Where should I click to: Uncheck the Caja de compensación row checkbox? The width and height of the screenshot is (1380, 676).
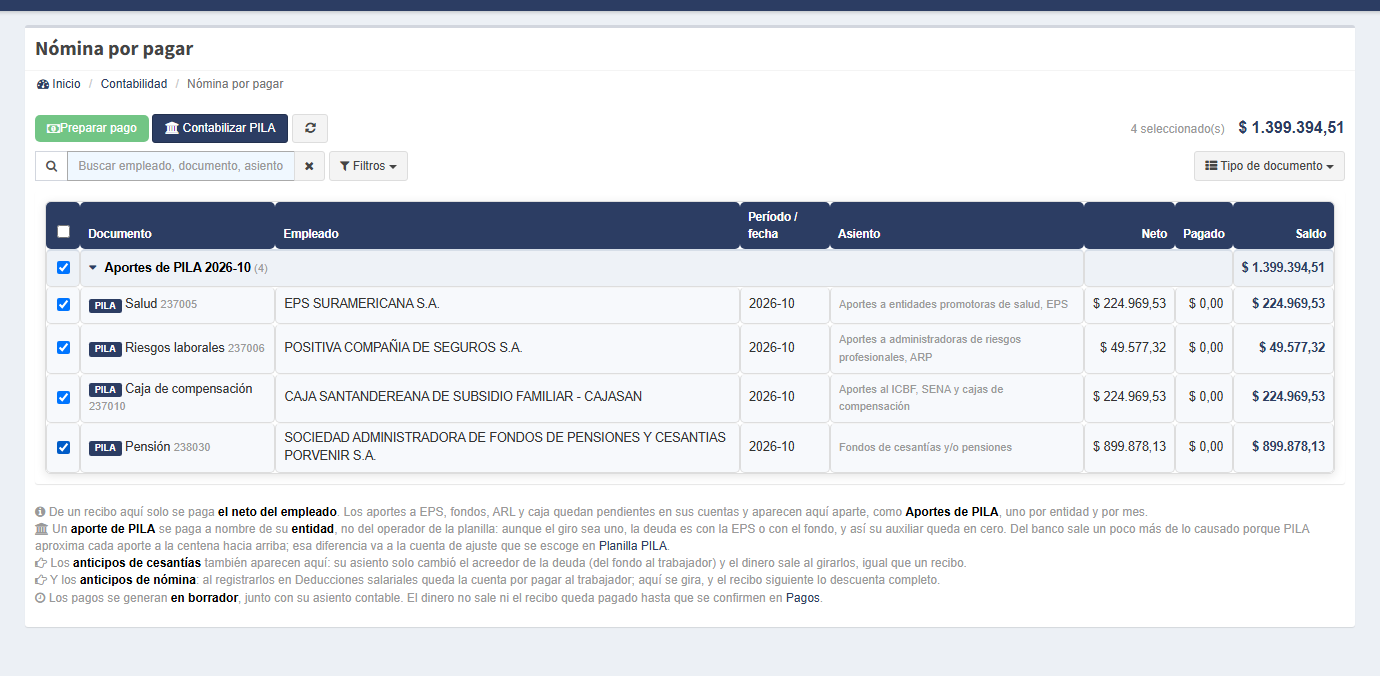(64, 398)
